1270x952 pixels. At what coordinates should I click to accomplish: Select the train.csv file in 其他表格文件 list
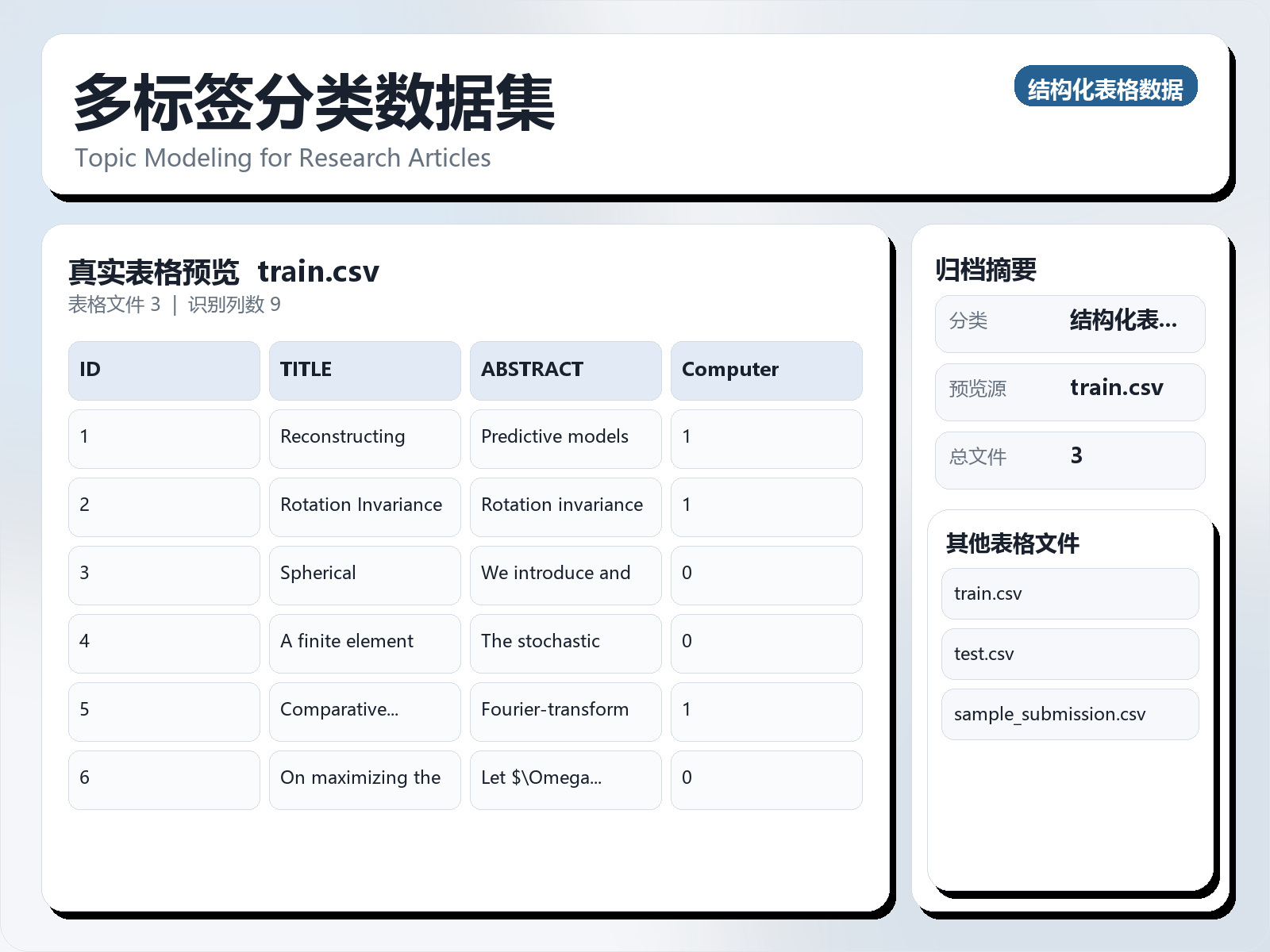1069,593
